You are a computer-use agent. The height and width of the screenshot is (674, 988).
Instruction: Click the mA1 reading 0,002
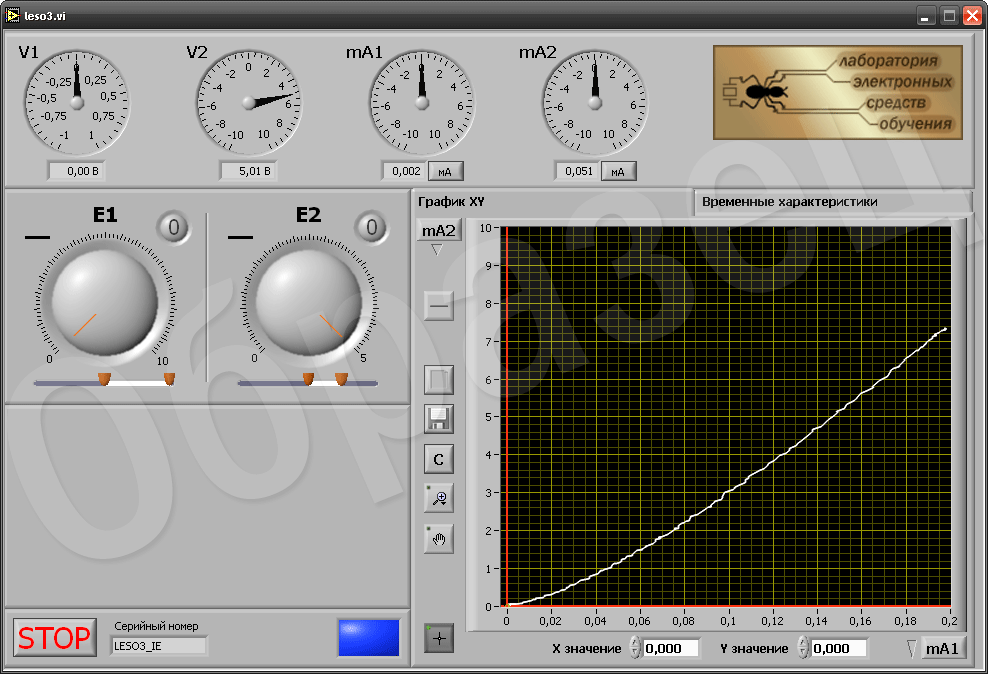(405, 171)
